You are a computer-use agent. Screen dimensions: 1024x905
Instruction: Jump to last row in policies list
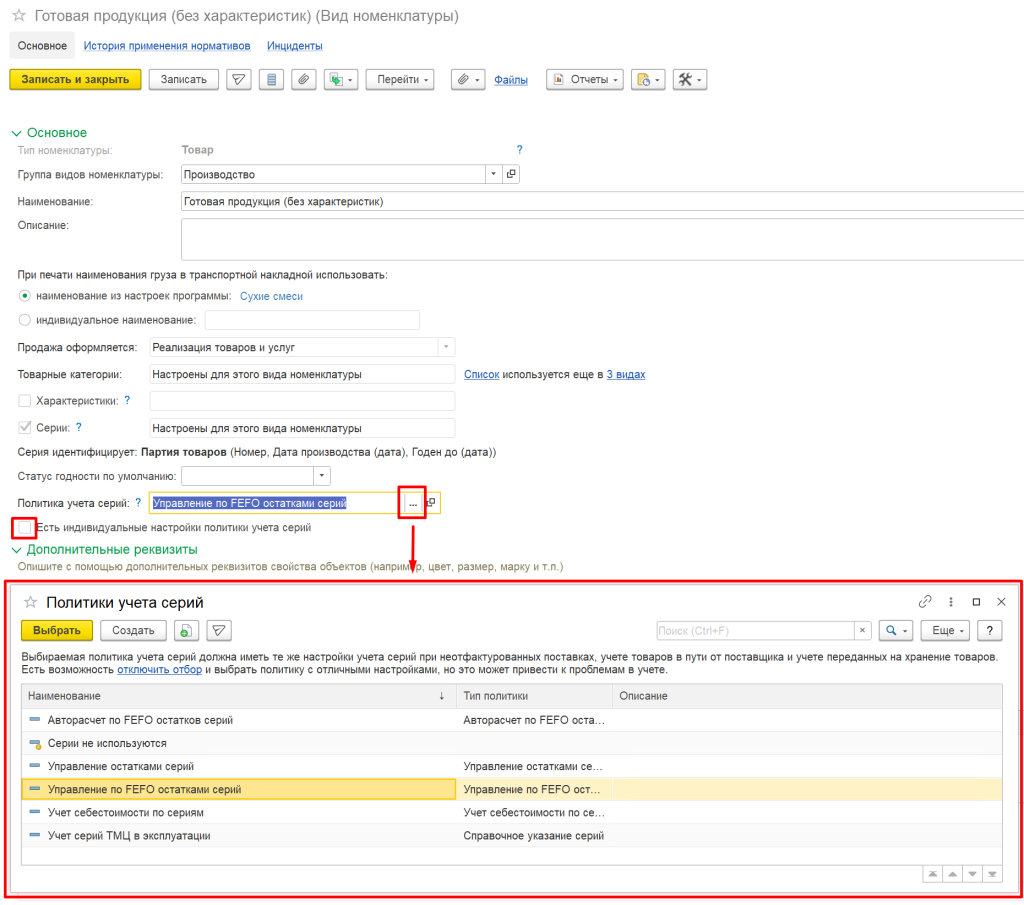pyautogui.click(x=992, y=874)
